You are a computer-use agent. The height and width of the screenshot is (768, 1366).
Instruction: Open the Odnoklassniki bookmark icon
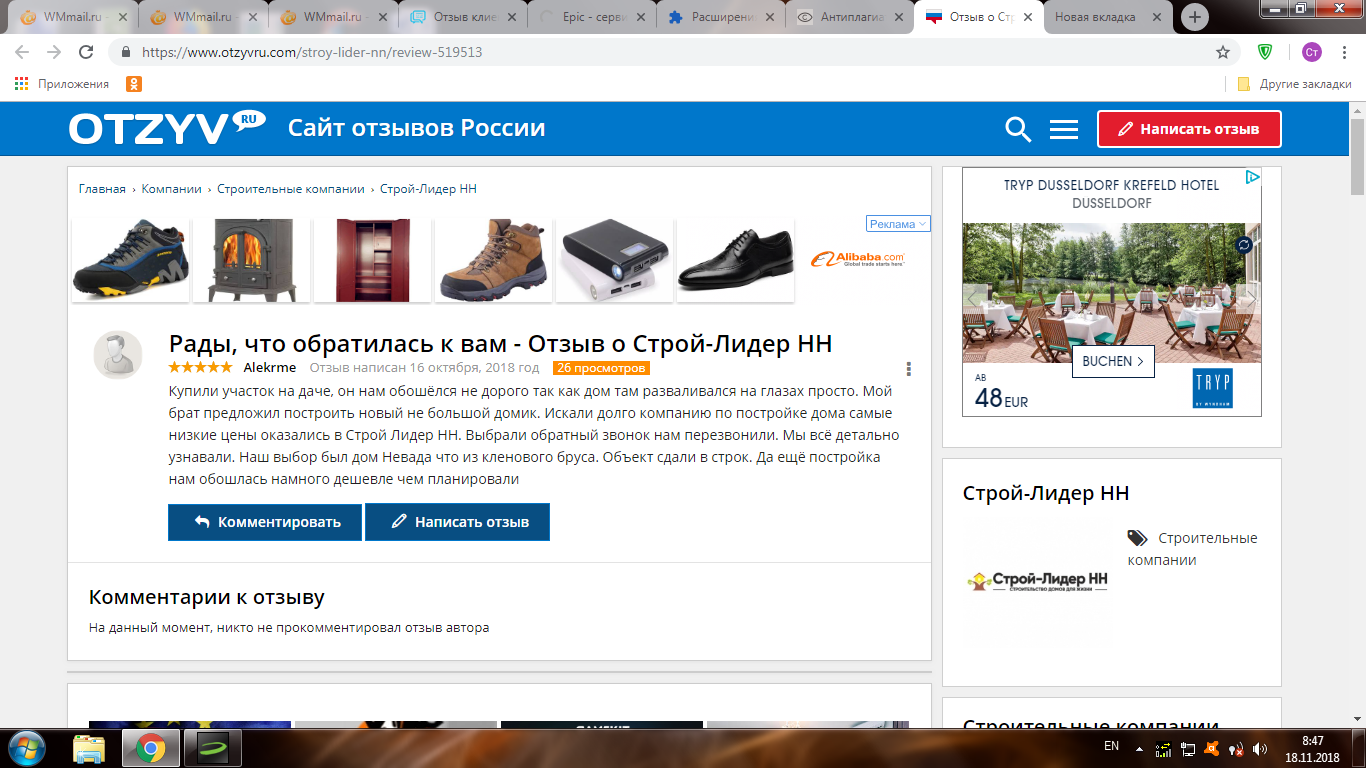click(133, 84)
